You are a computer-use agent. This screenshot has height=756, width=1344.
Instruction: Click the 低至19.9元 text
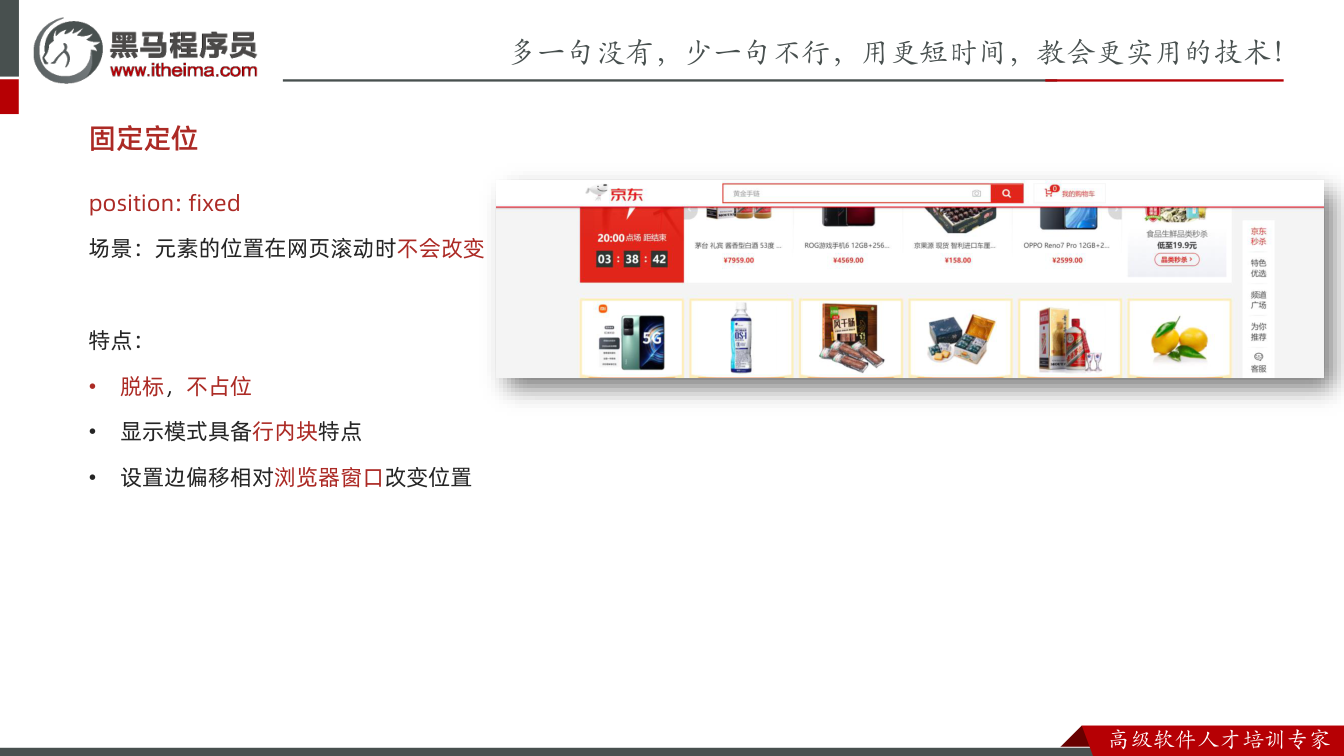tap(1177, 245)
